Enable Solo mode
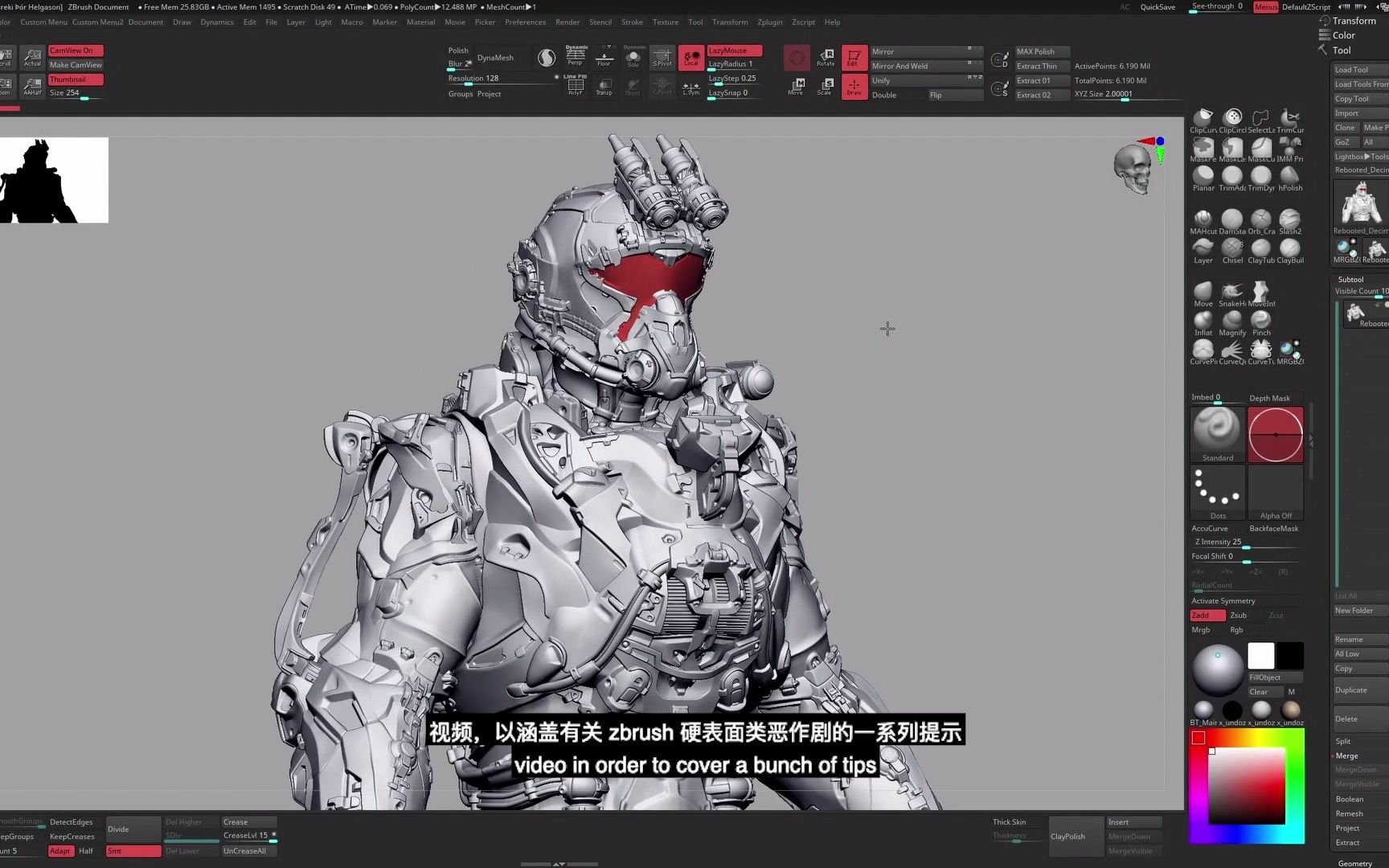The height and width of the screenshot is (868, 1389). [x=633, y=58]
